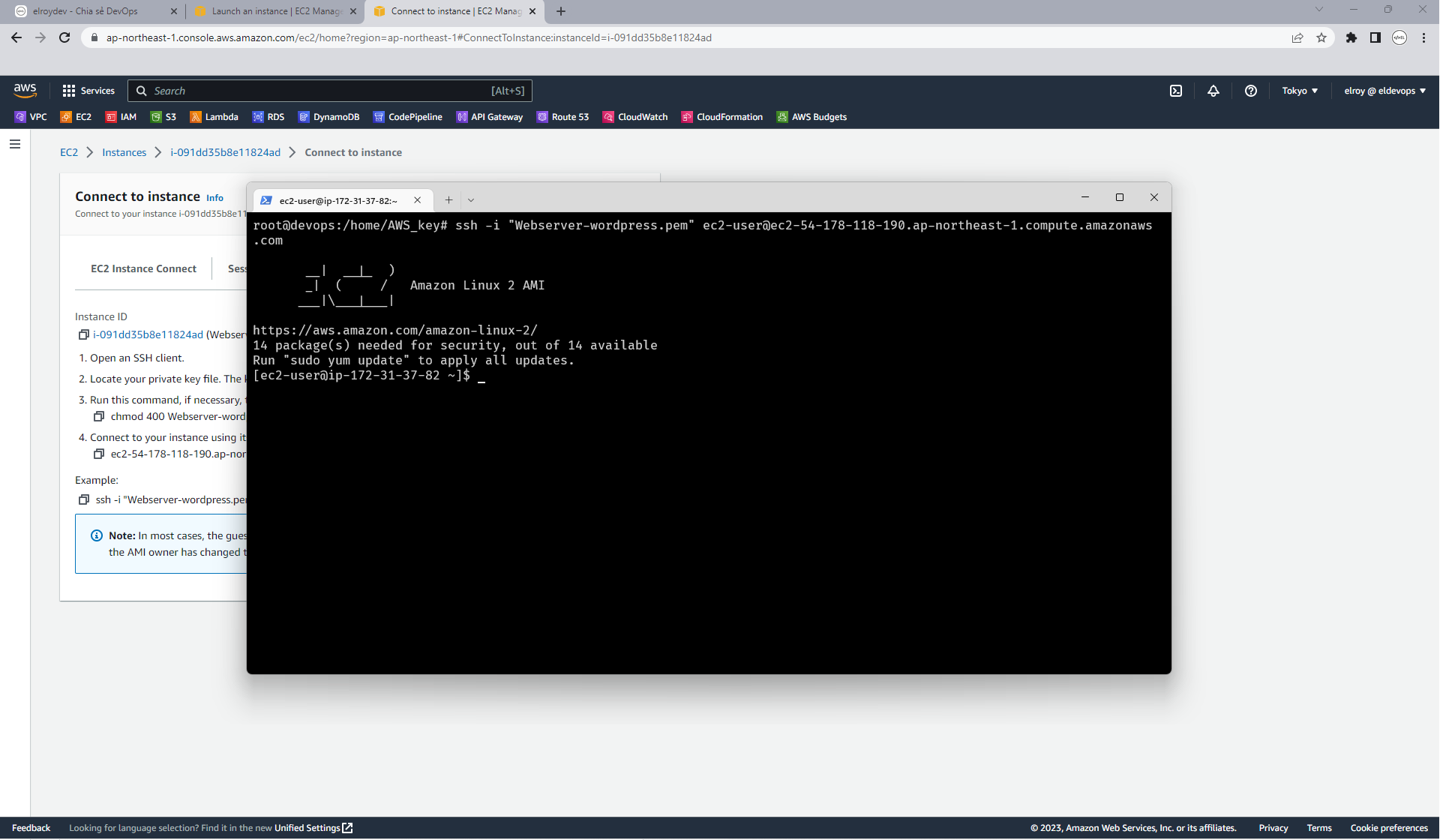Open the API Gateway shortcut

[490, 117]
